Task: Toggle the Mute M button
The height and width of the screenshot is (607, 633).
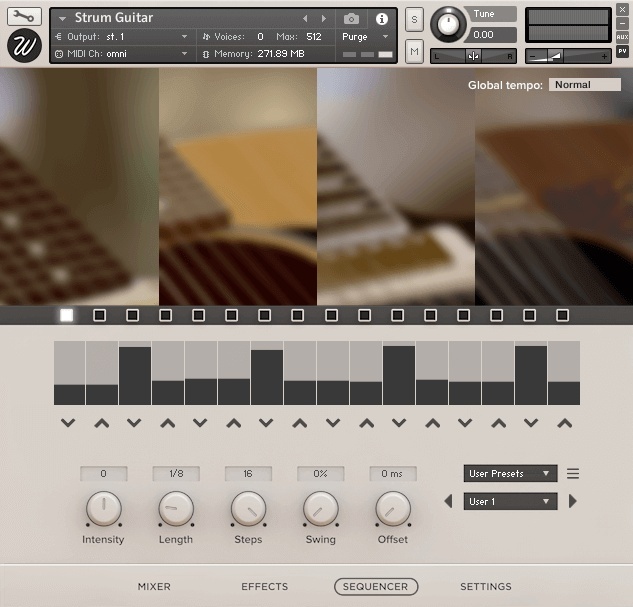Action: [414, 49]
